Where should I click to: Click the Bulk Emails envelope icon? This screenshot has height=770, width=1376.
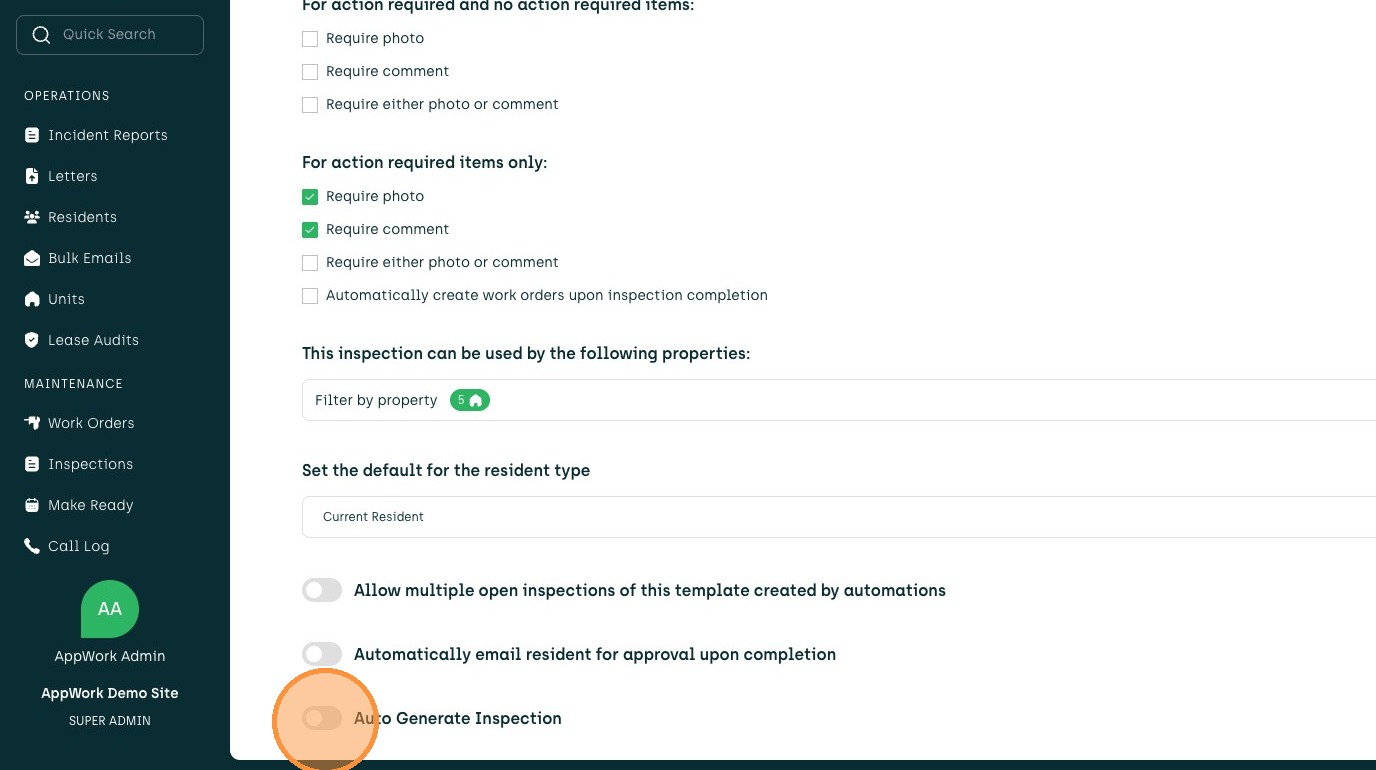[32, 258]
